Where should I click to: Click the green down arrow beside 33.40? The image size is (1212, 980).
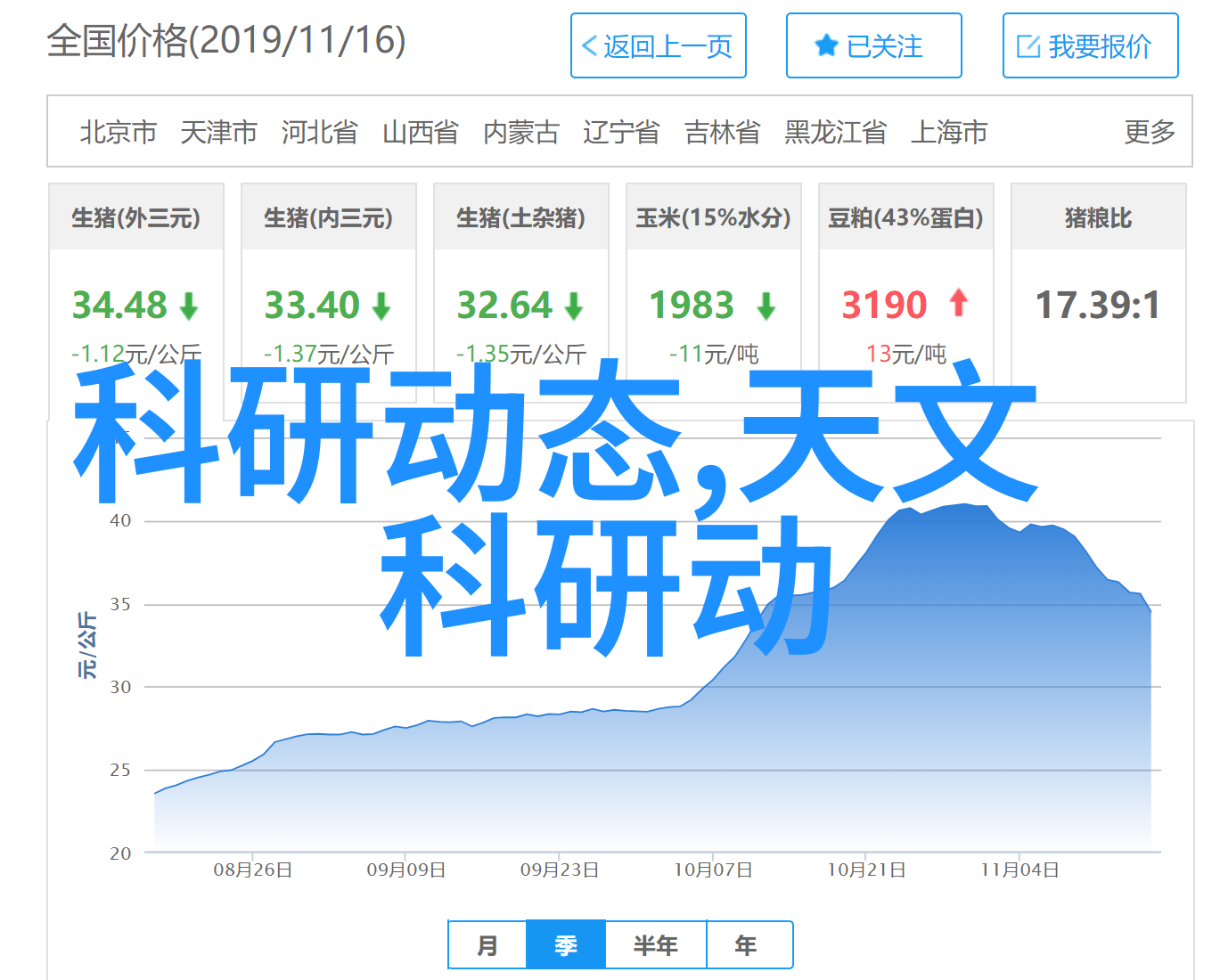pos(381,306)
